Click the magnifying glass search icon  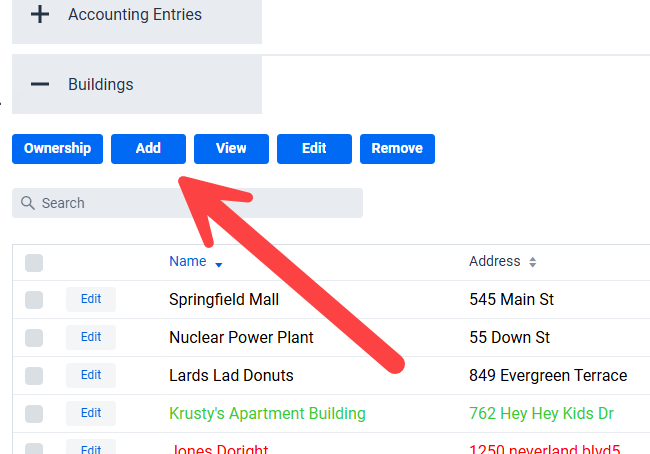[28, 203]
